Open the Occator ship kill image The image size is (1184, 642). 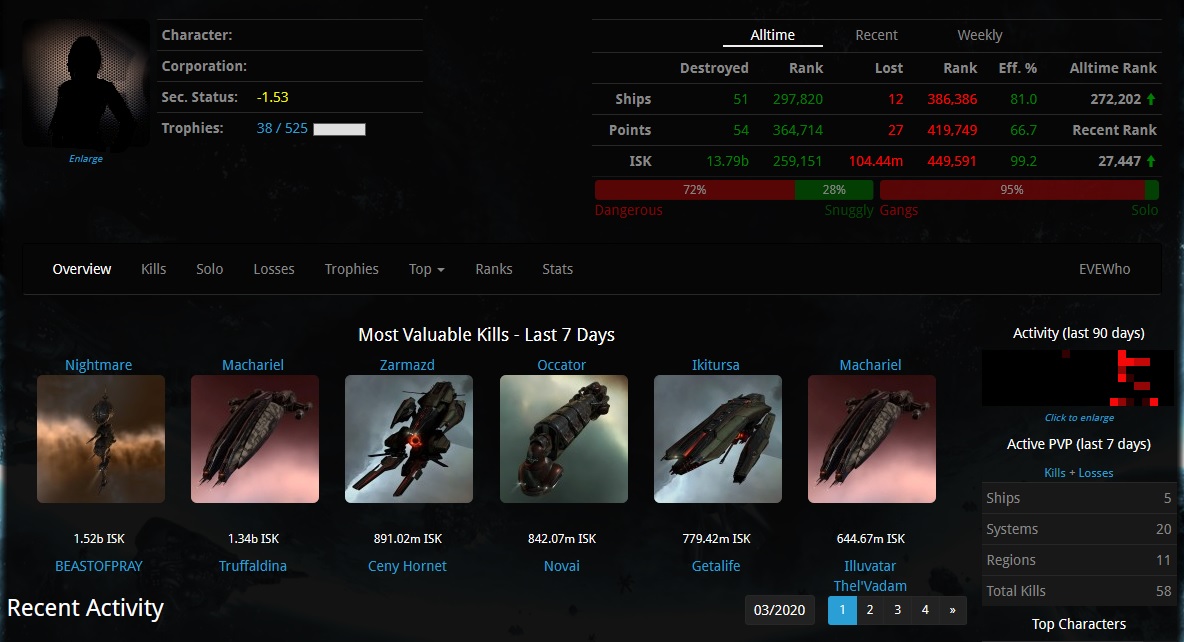coord(564,439)
